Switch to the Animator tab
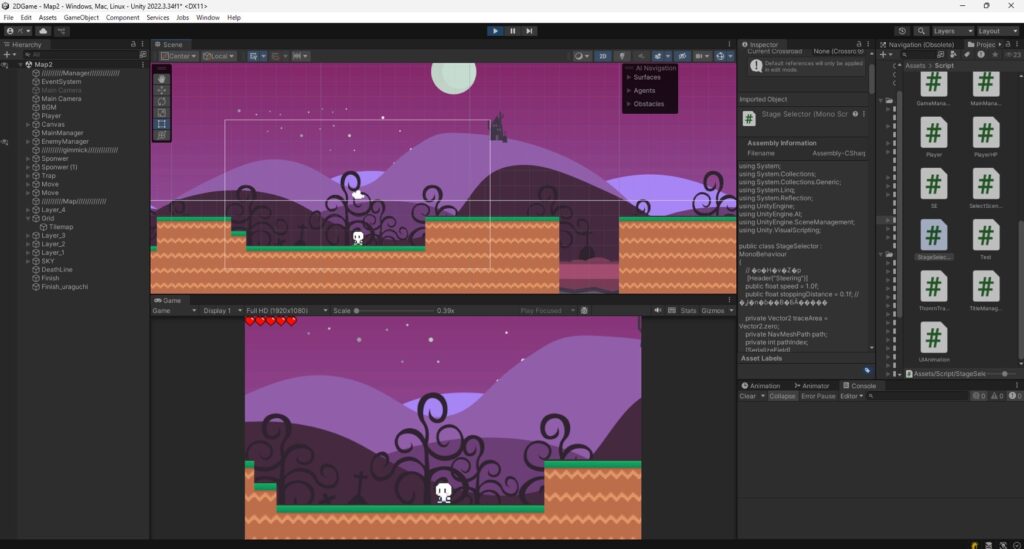 click(x=813, y=385)
